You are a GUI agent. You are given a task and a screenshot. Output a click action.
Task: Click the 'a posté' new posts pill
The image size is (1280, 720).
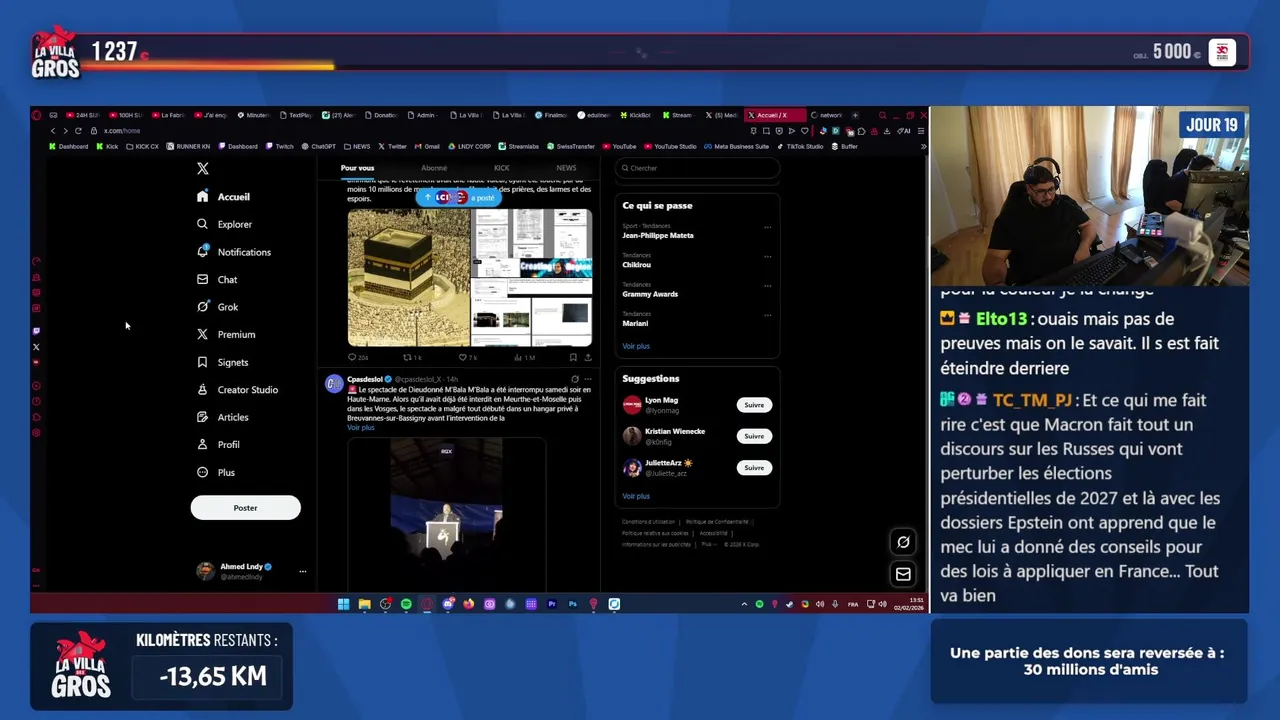(458, 197)
